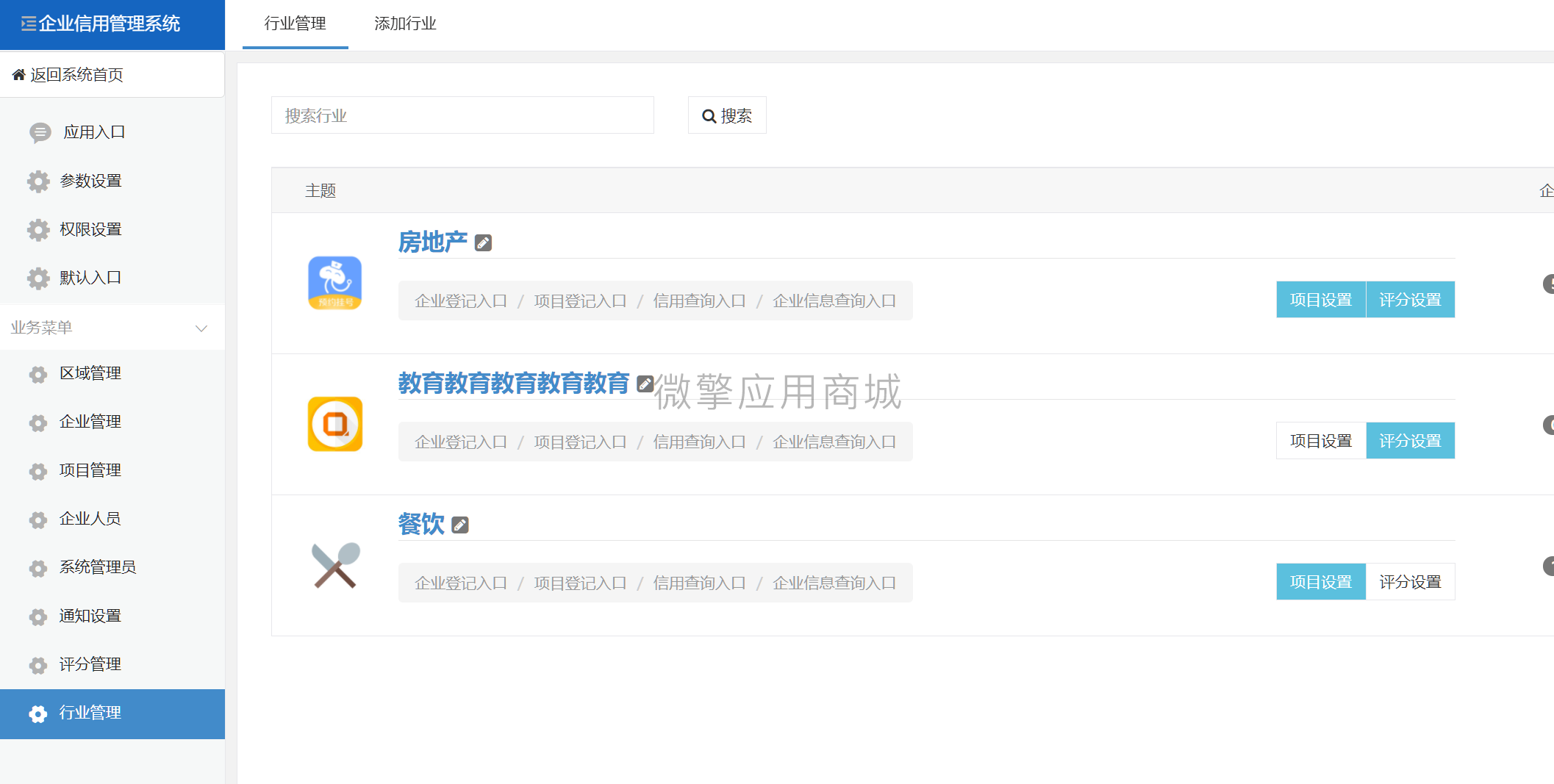Open the 房地产 industry title link
Screen dimensions: 1554x784
(433, 242)
